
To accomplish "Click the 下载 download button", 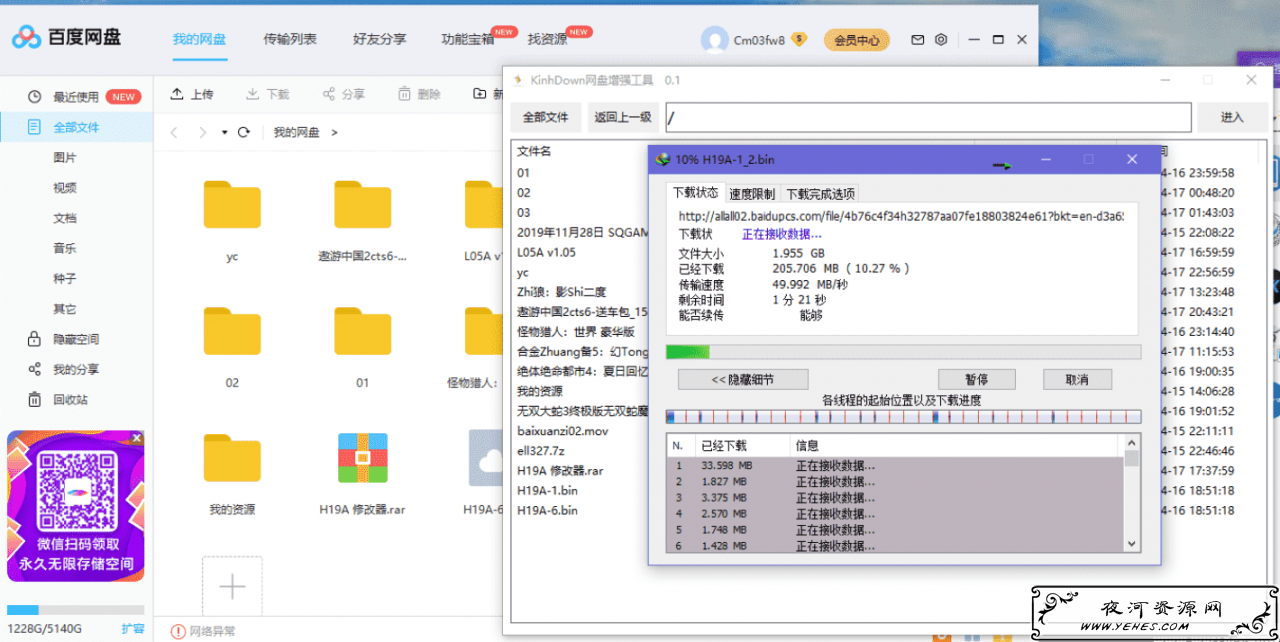I will [x=268, y=94].
